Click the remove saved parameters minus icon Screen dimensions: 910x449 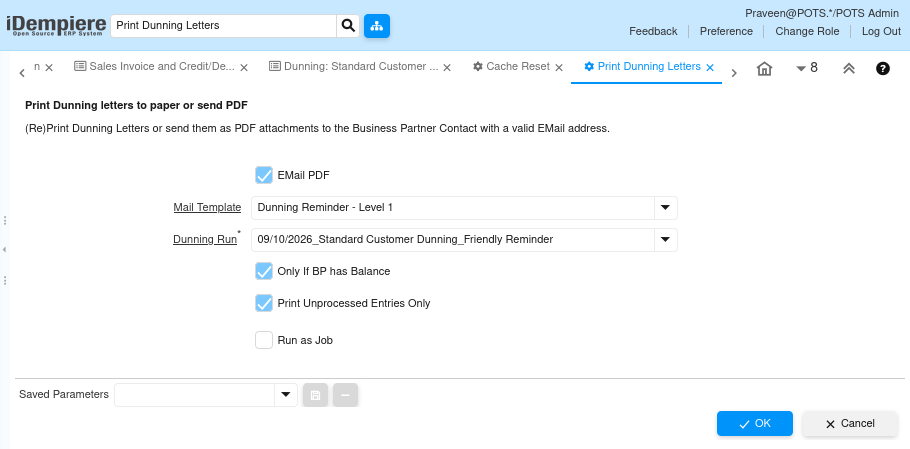tap(345, 395)
